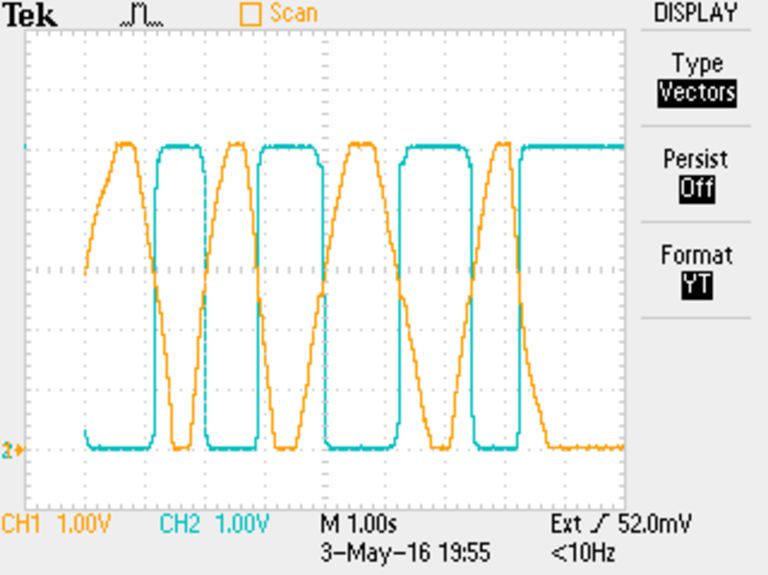Screen dimensions: 768x575
Task: Click the Tek logo
Action: 32,15
